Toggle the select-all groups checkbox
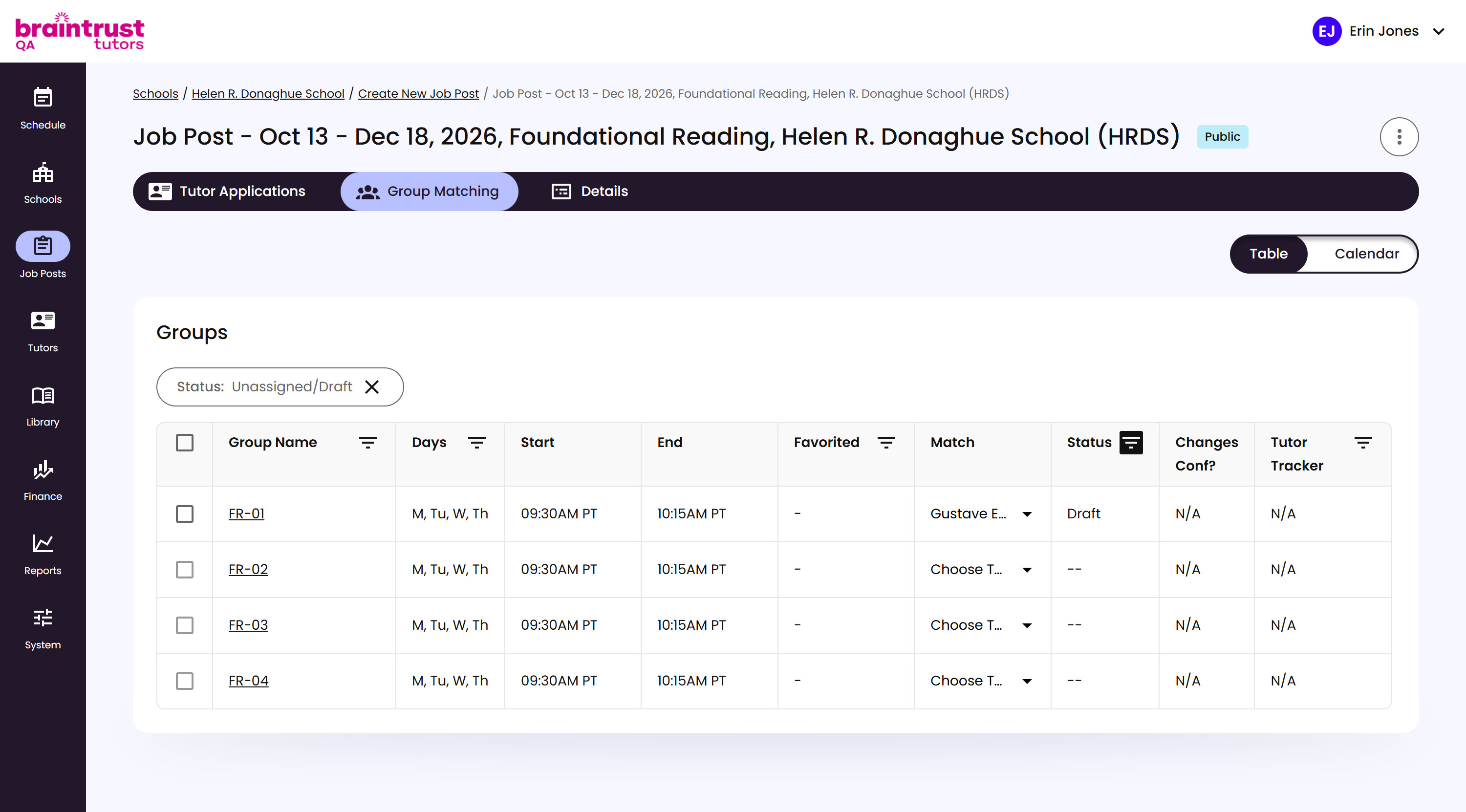 pyautogui.click(x=184, y=442)
